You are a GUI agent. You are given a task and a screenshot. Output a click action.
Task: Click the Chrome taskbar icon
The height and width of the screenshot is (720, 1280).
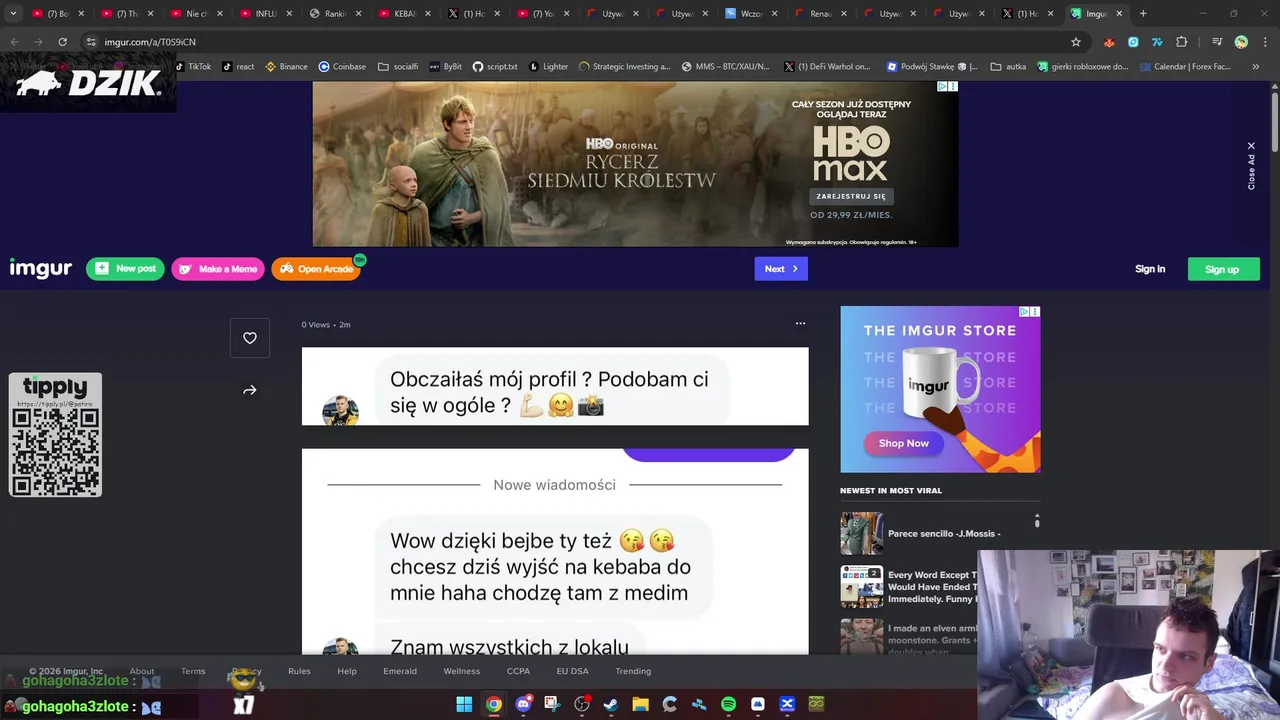click(x=494, y=705)
